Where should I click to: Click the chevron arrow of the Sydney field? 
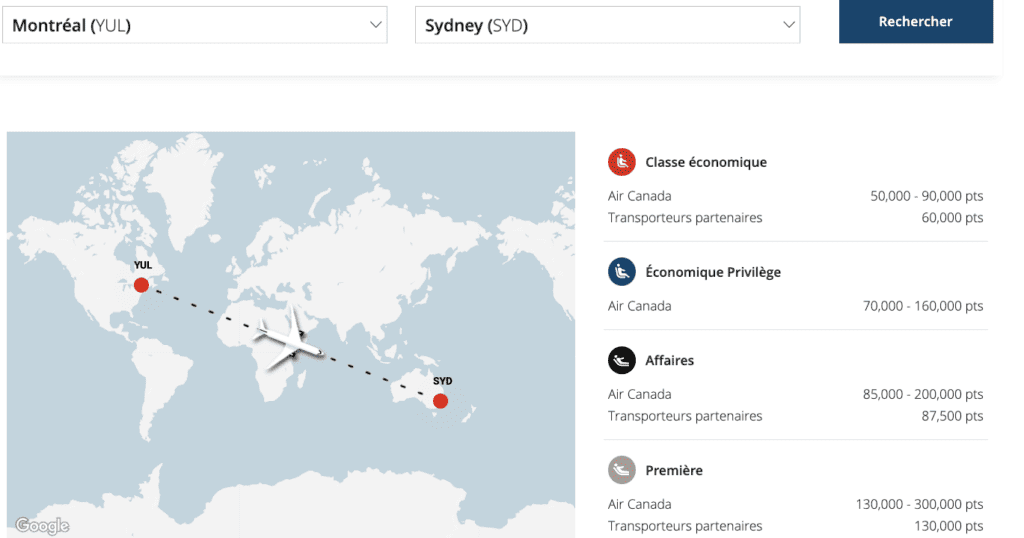click(789, 25)
